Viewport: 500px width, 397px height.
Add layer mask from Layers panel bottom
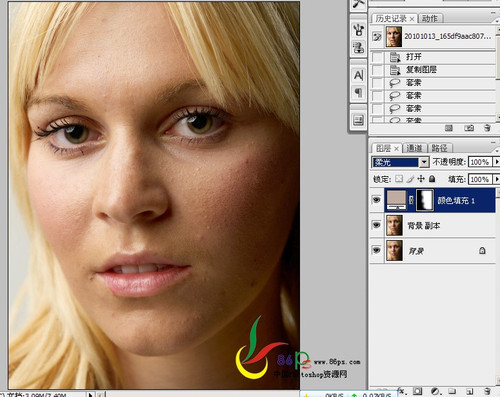tap(418, 391)
